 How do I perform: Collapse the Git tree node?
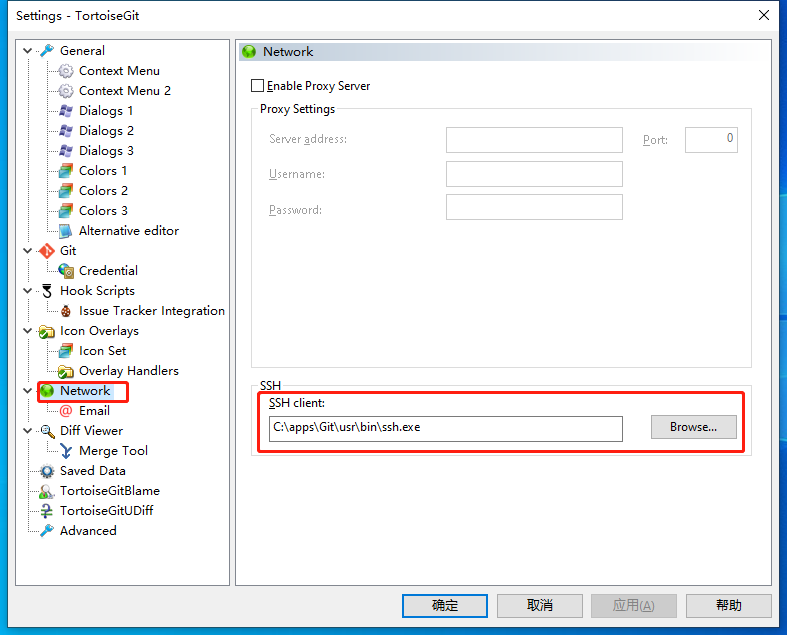[x=28, y=250]
